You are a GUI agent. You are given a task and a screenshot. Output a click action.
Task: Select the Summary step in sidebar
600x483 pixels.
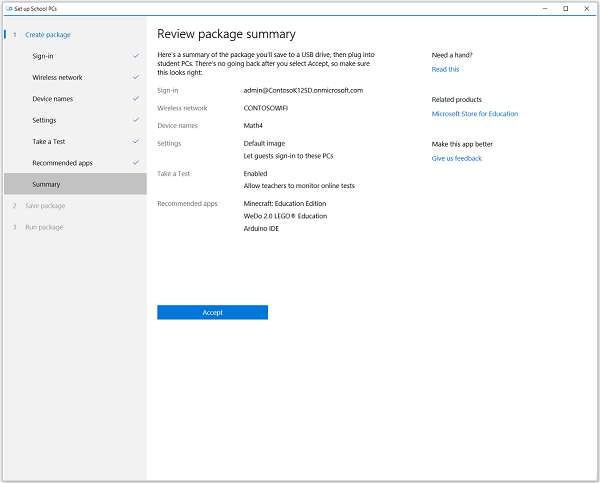(46, 184)
